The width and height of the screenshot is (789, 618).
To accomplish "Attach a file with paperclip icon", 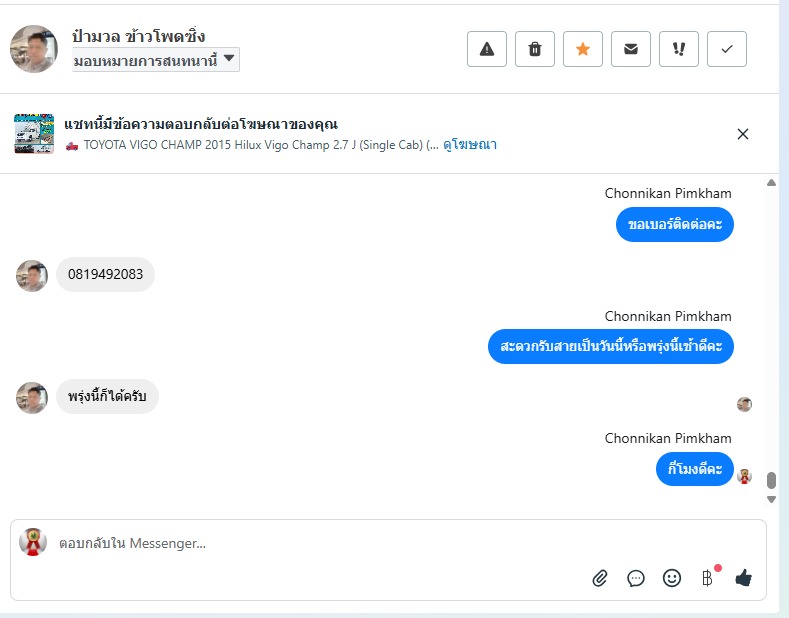I will click(x=599, y=578).
